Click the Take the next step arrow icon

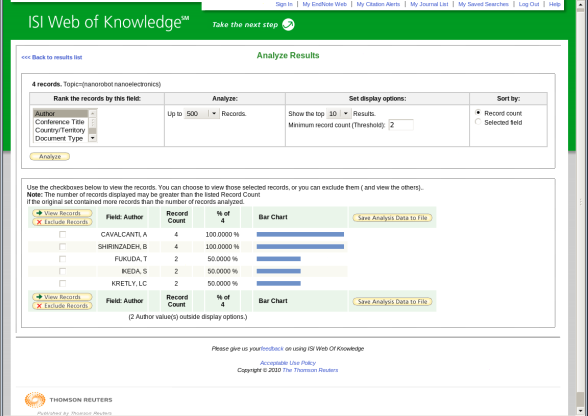click(x=288, y=25)
